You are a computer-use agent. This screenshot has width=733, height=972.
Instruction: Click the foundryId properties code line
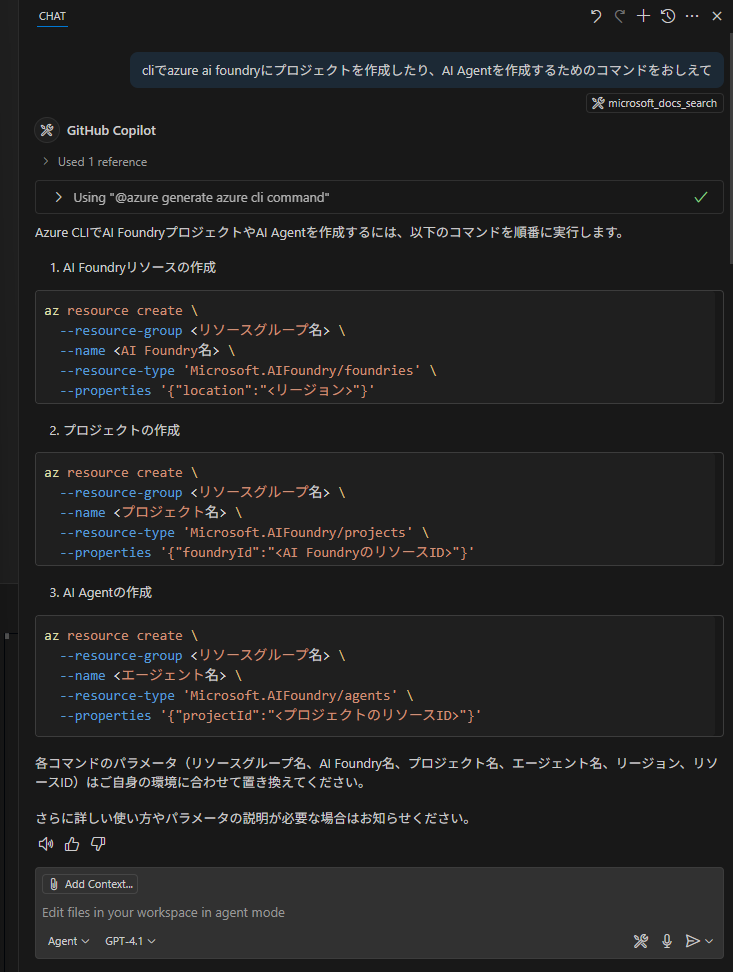click(267, 552)
